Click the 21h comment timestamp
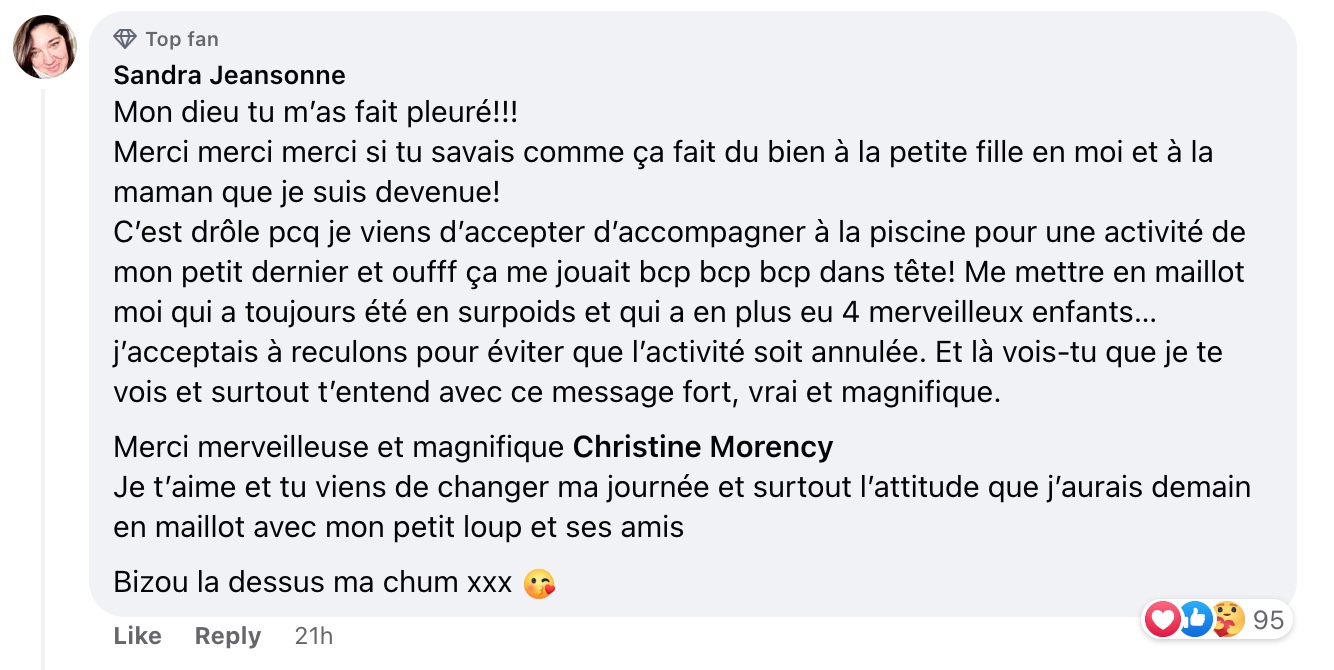This screenshot has height=670, width=1334. (313, 636)
